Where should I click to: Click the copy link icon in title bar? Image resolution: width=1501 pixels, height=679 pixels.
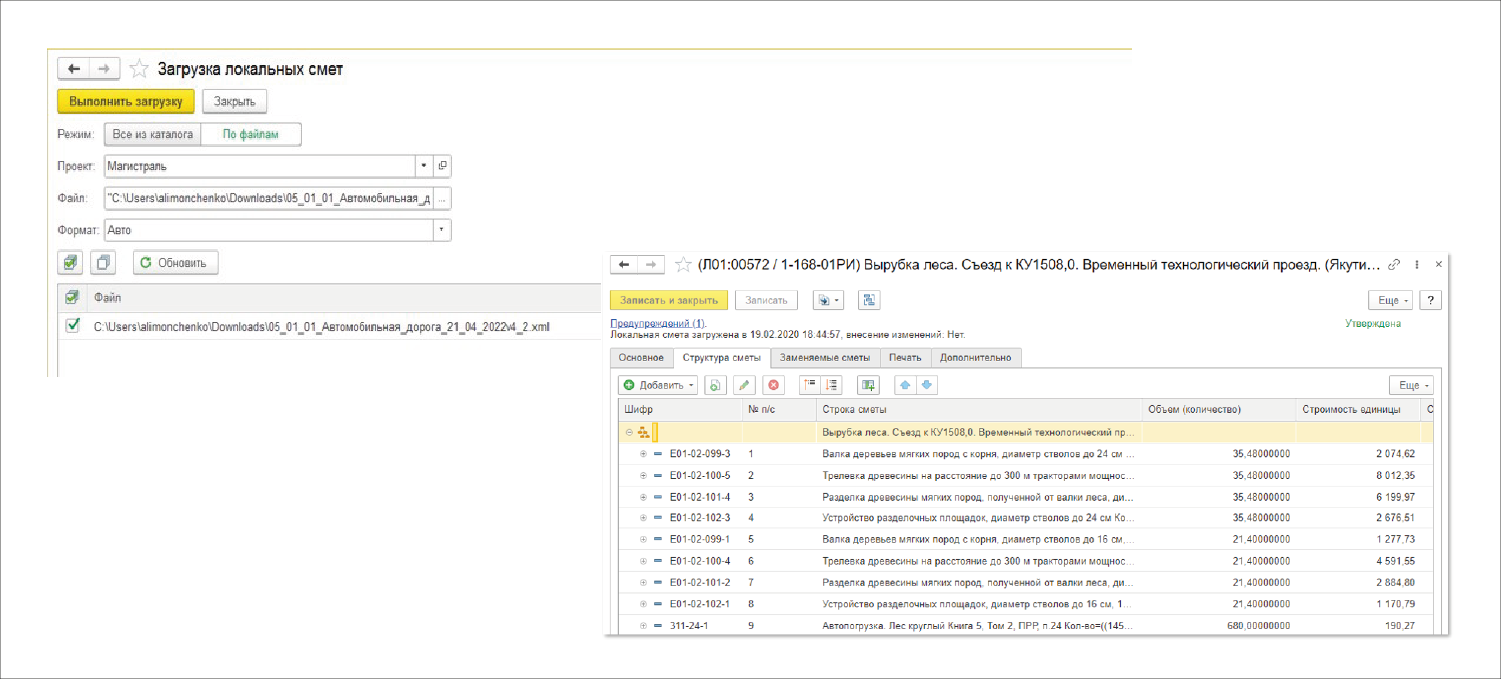pyautogui.click(x=1394, y=265)
